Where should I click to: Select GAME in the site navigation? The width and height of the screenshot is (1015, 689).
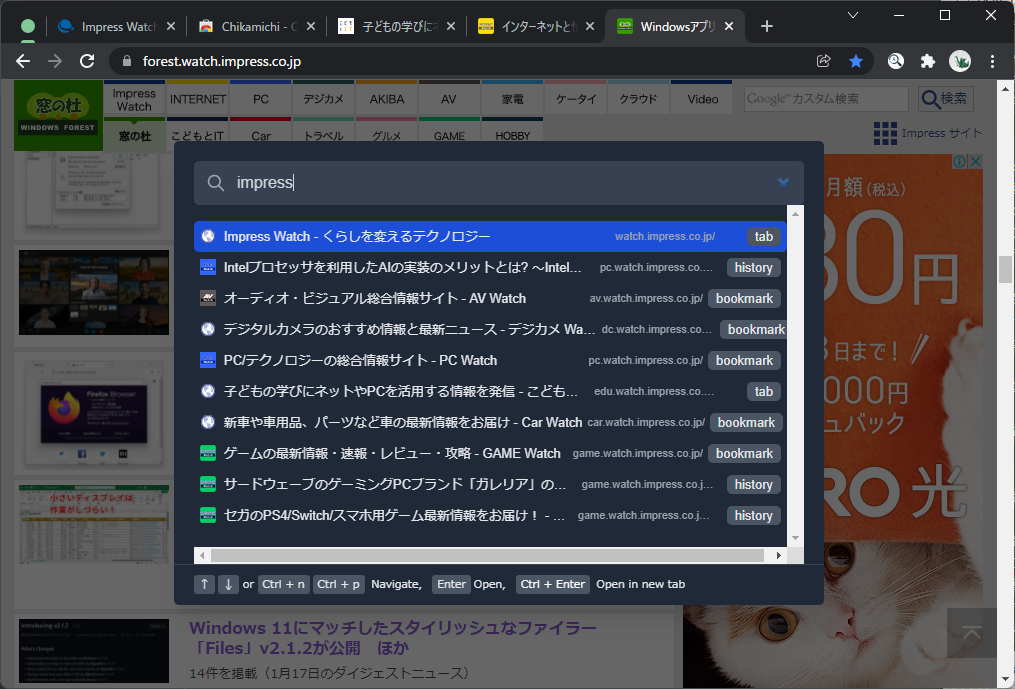(x=449, y=133)
